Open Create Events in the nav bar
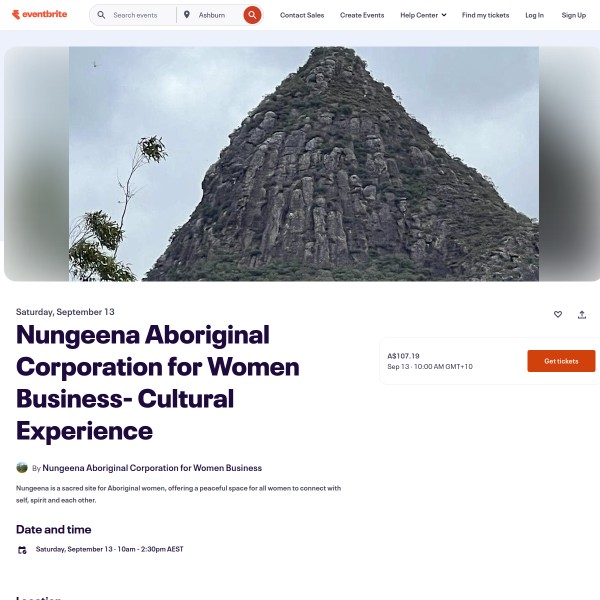 point(362,15)
